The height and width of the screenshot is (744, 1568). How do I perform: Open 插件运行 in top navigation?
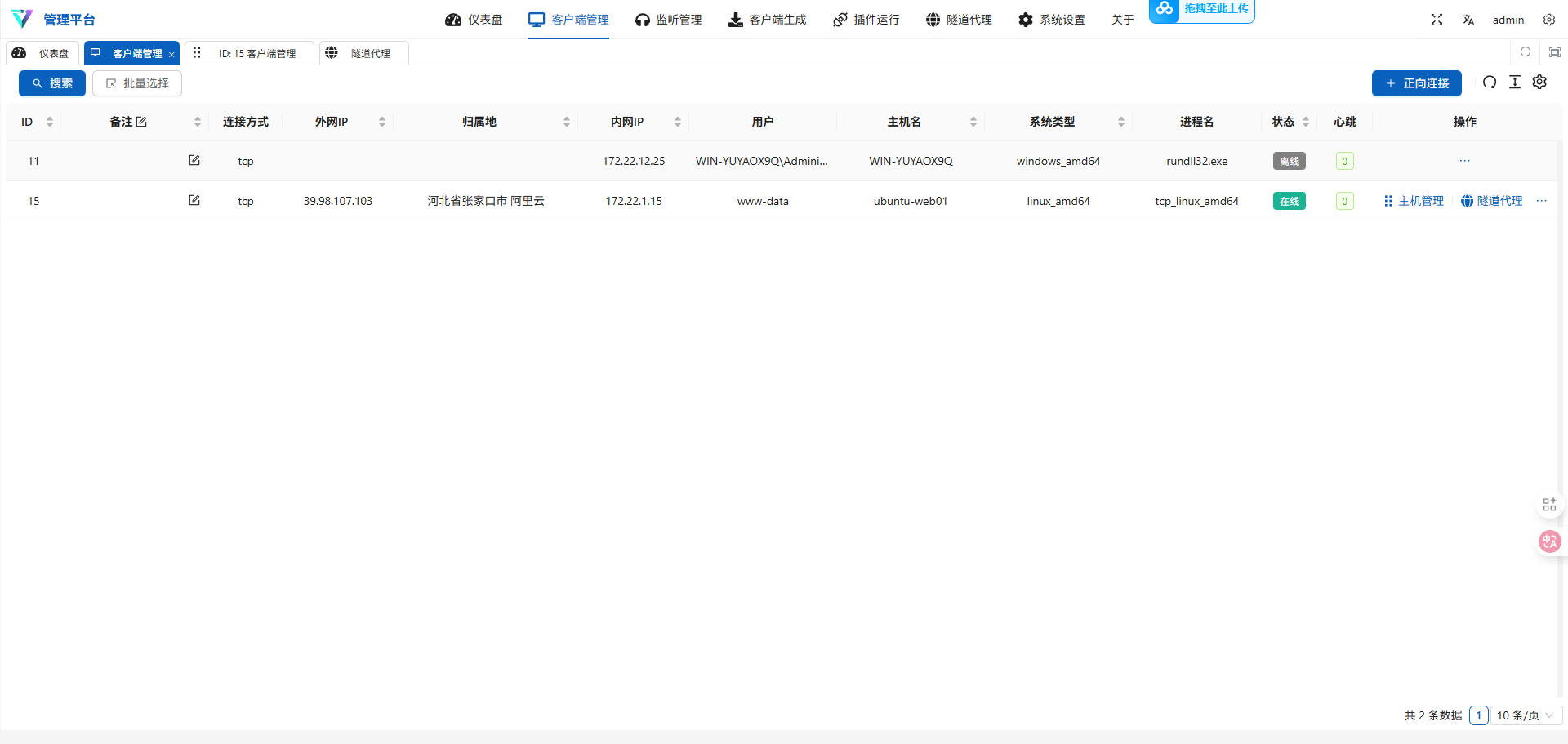click(x=866, y=20)
